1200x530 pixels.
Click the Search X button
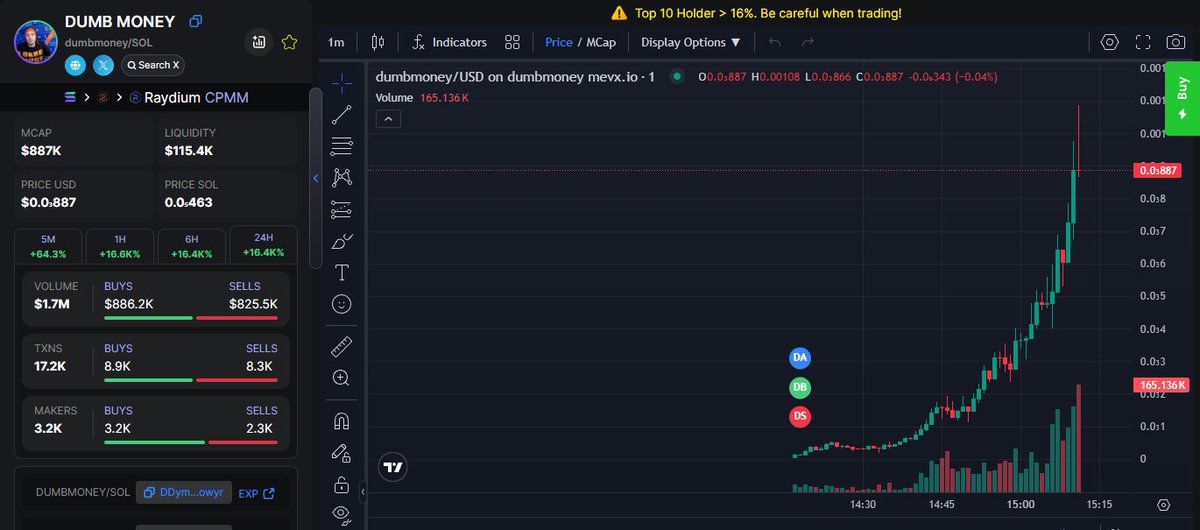pyautogui.click(x=153, y=65)
